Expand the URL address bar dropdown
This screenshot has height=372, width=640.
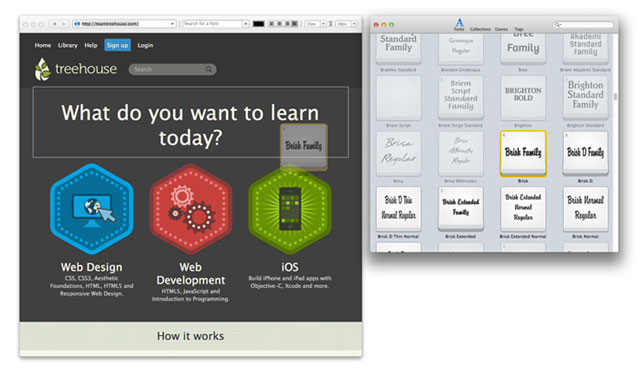click(x=172, y=24)
